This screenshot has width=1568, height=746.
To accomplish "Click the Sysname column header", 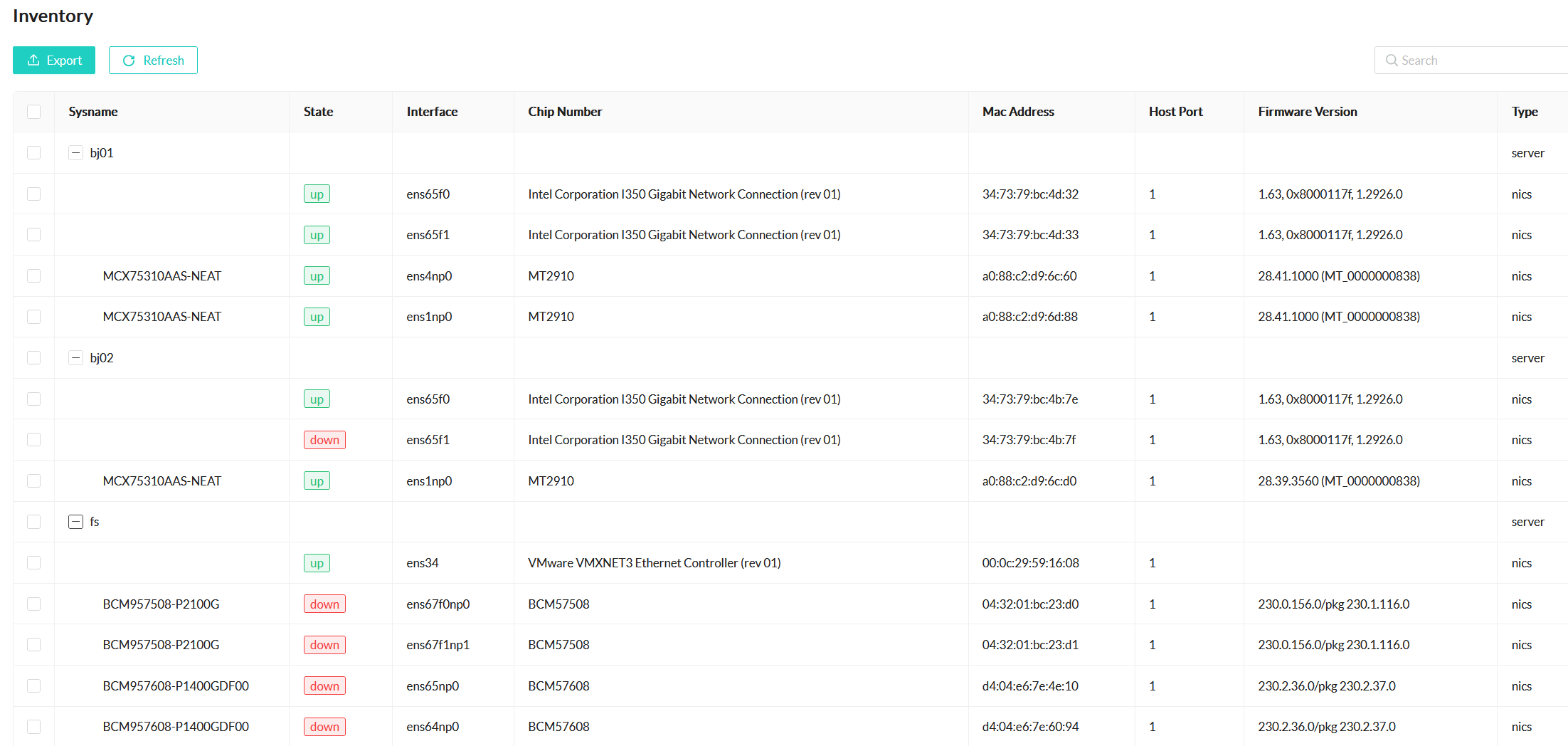I will (x=93, y=112).
